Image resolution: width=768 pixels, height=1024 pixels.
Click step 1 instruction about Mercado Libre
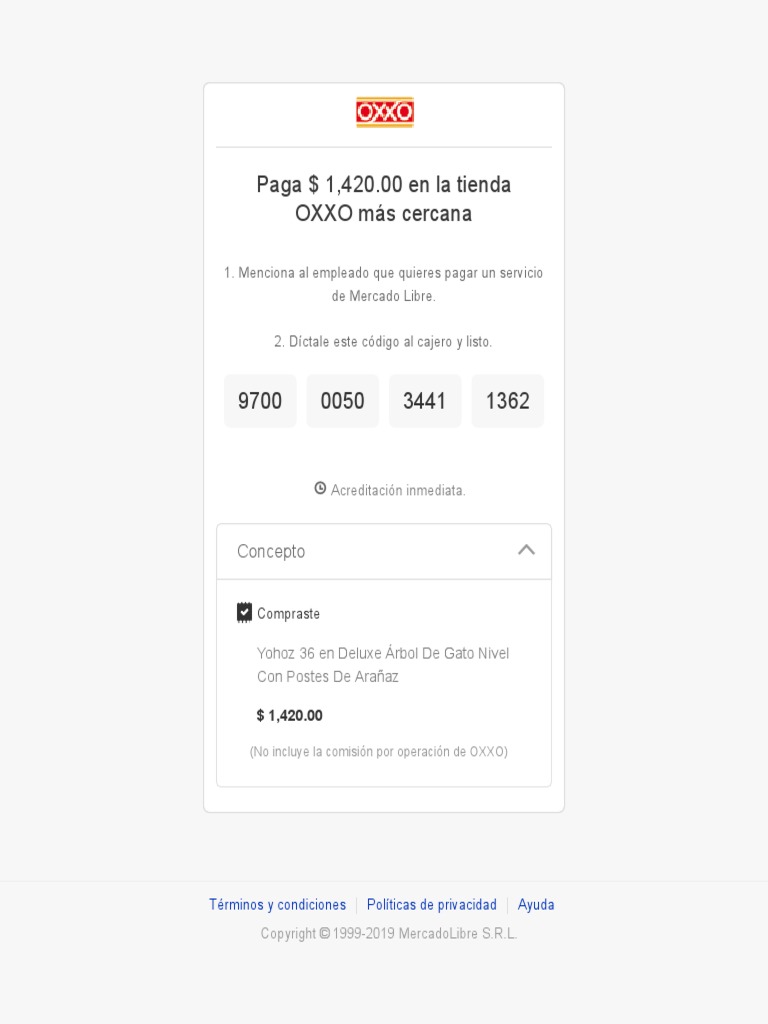coord(384,285)
